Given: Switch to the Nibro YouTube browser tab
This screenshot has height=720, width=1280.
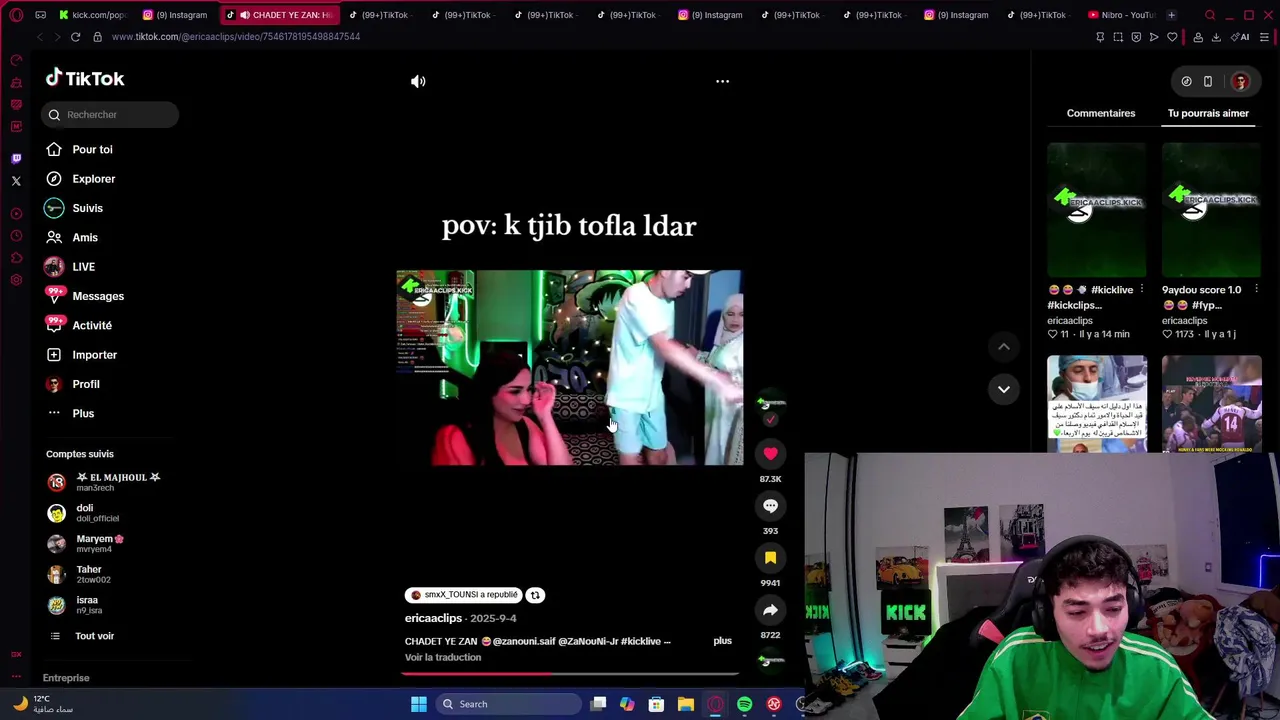Looking at the screenshot, I should point(1122,15).
